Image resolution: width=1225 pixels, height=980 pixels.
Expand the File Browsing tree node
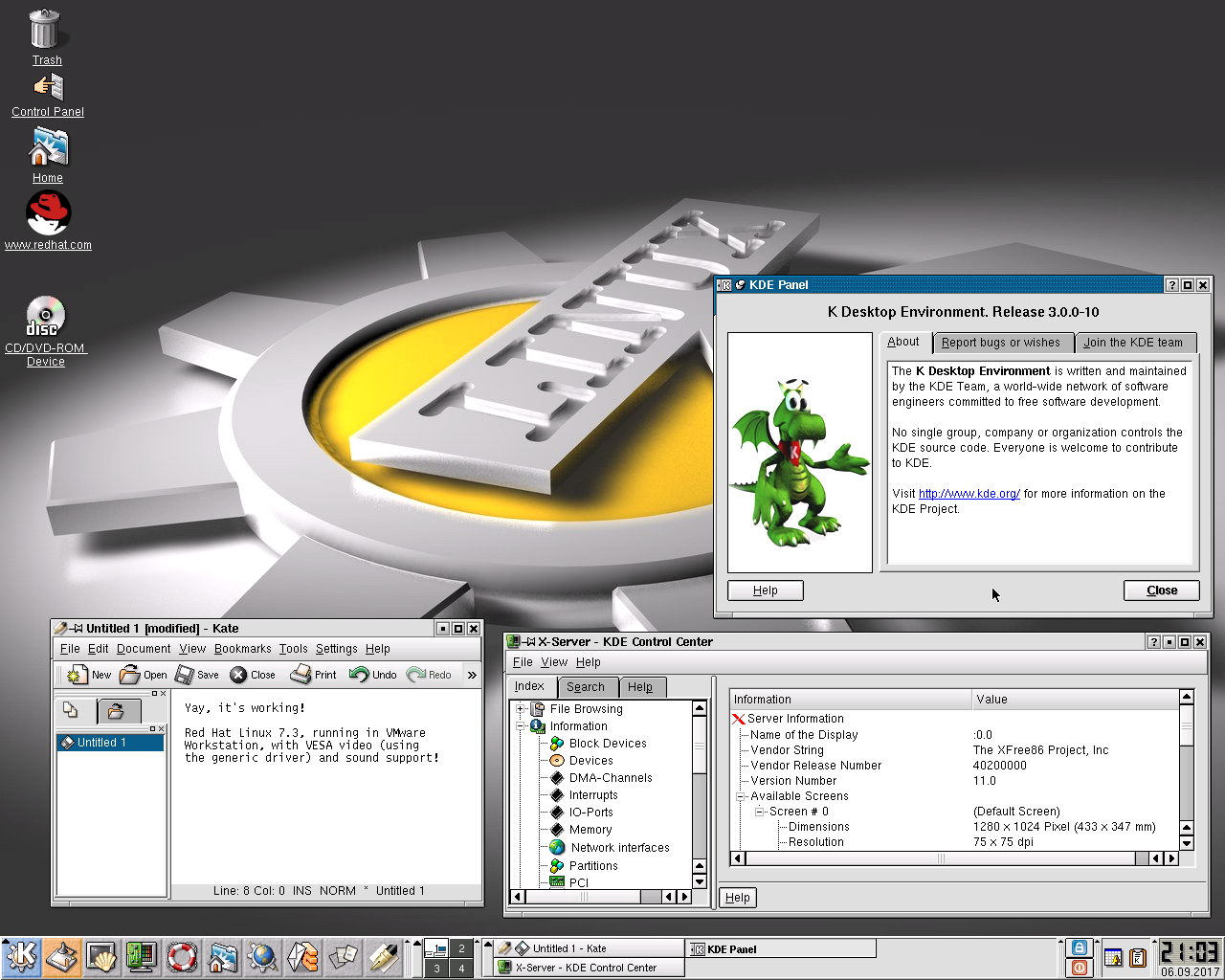[521, 709]
